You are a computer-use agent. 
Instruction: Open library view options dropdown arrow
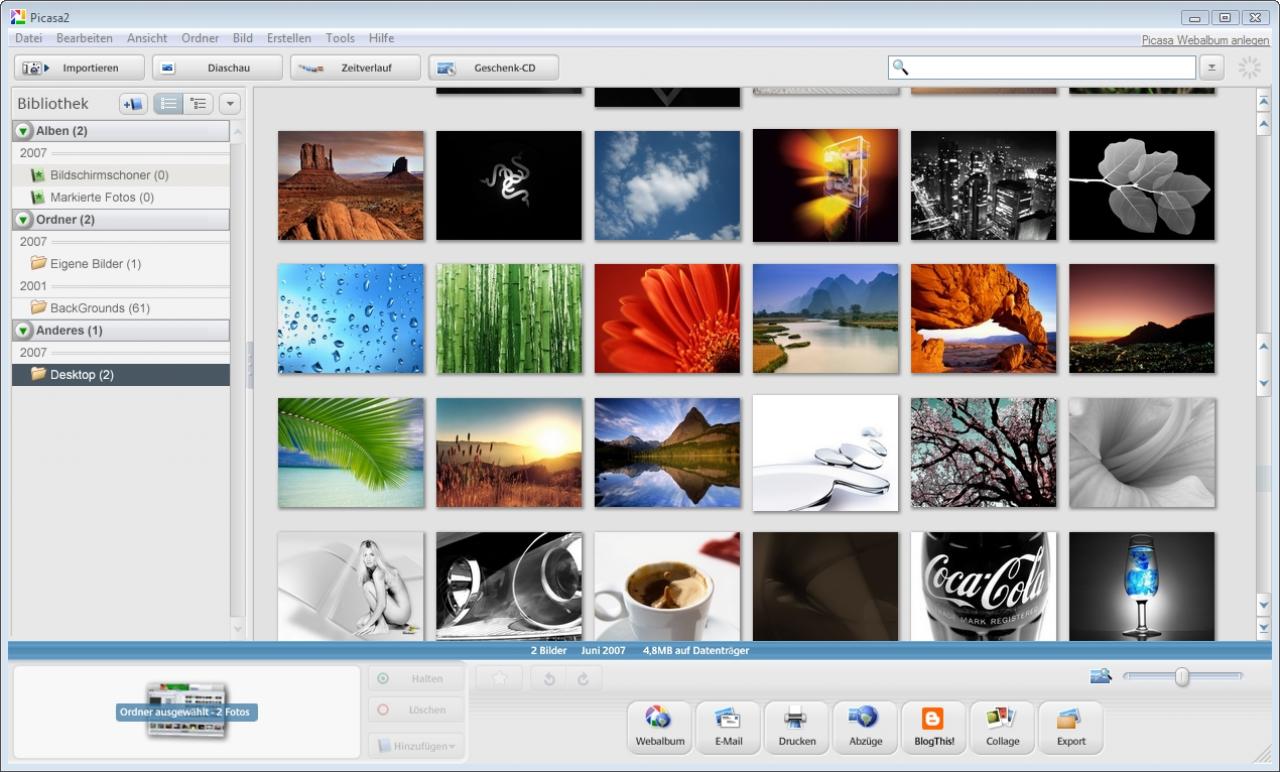230,104
